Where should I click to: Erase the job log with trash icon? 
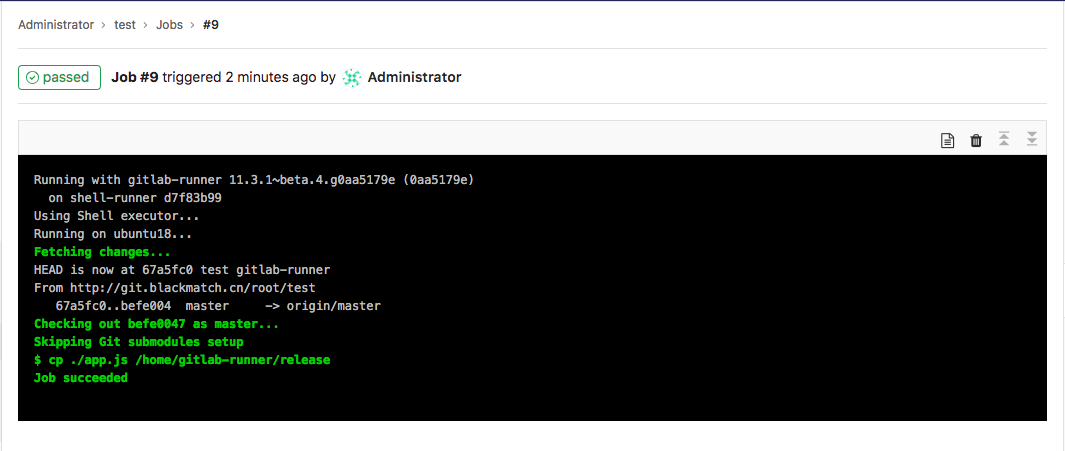976,140
